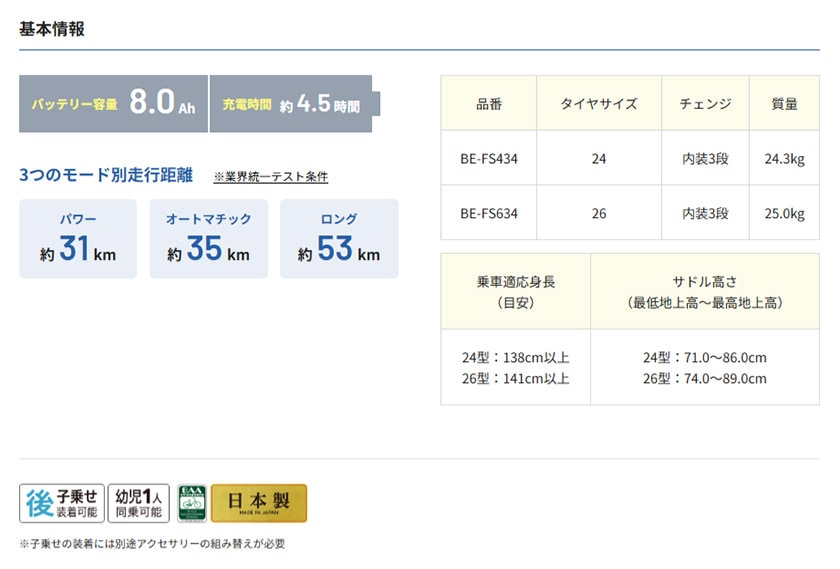Click the green BAA bicycle mark icon
Screen dimensions: 840x569
tap(192, 503)
